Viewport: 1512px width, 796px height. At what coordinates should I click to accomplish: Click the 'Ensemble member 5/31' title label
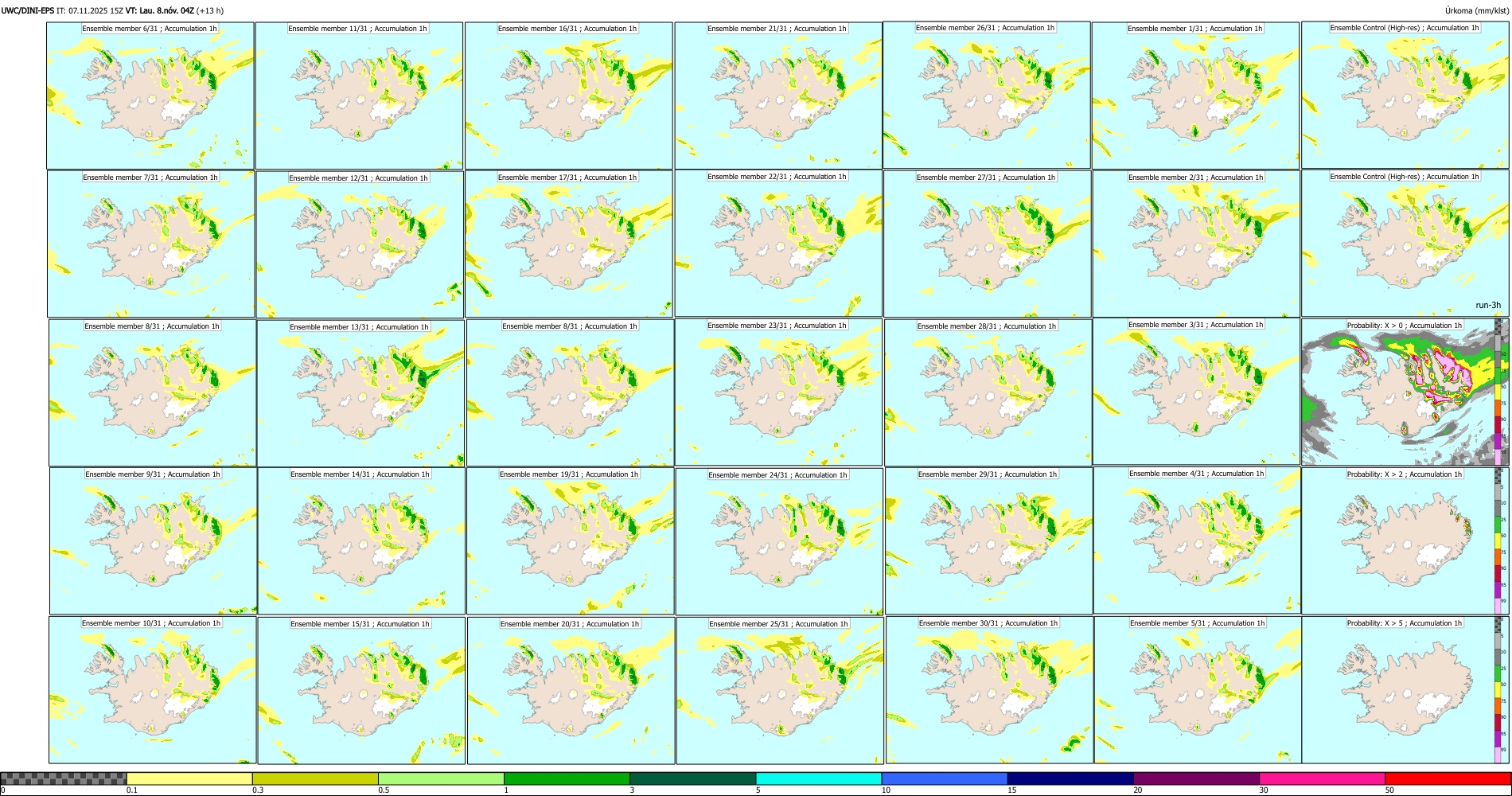coord(1198,623)
